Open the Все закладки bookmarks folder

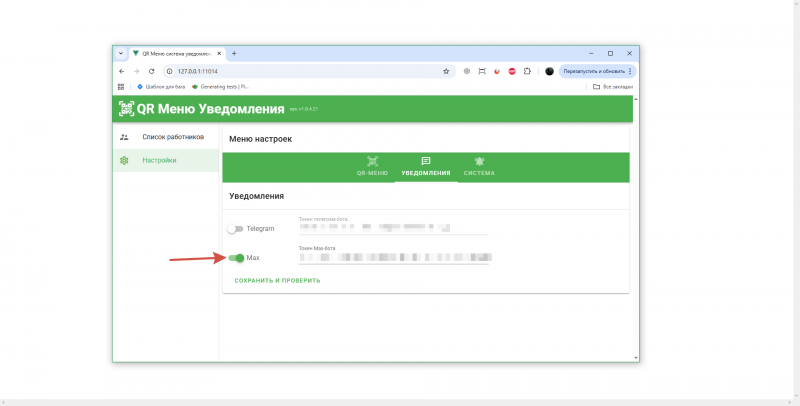(x=612, y=87)
